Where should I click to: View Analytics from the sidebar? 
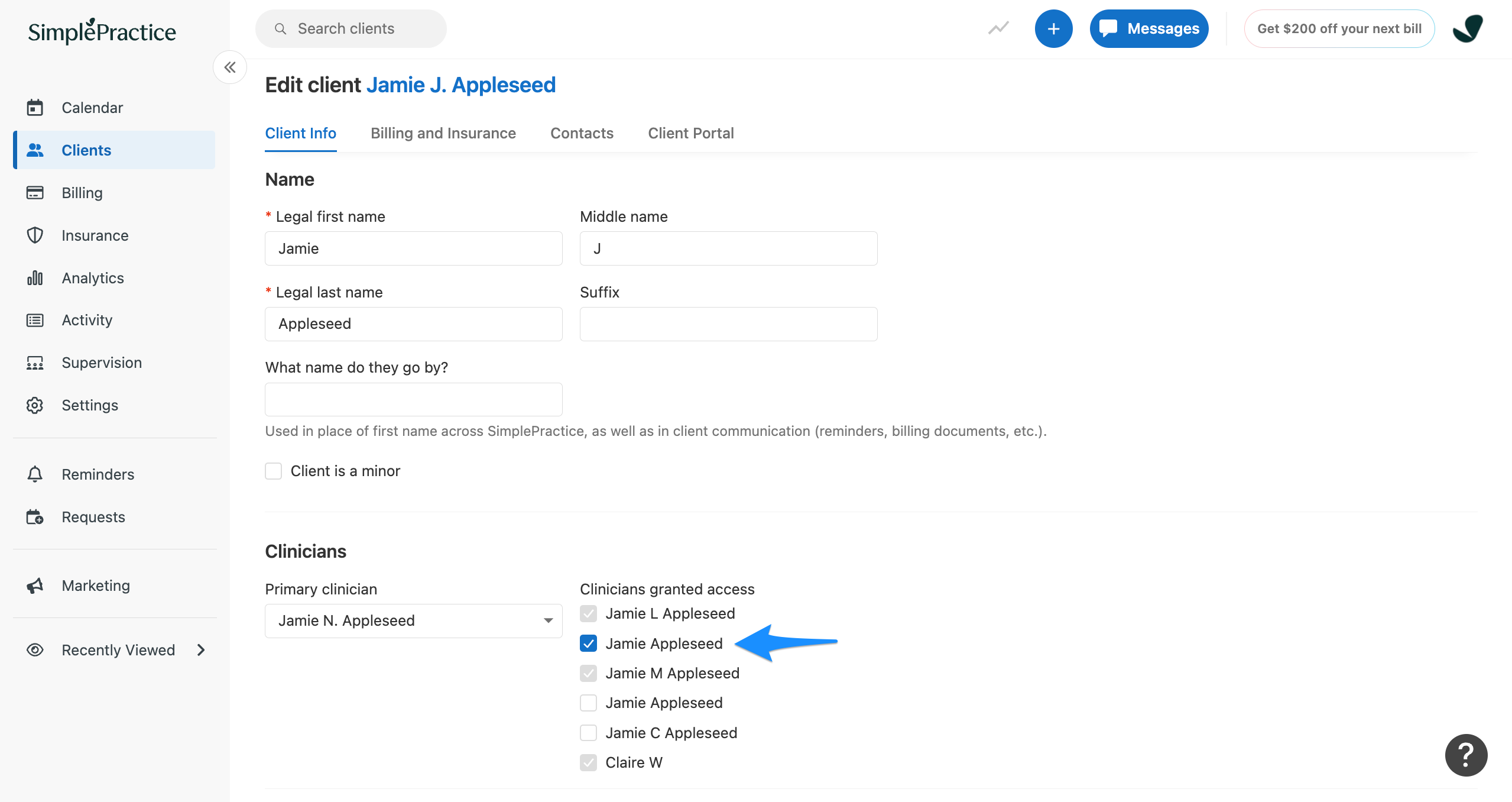pos(92,277)
